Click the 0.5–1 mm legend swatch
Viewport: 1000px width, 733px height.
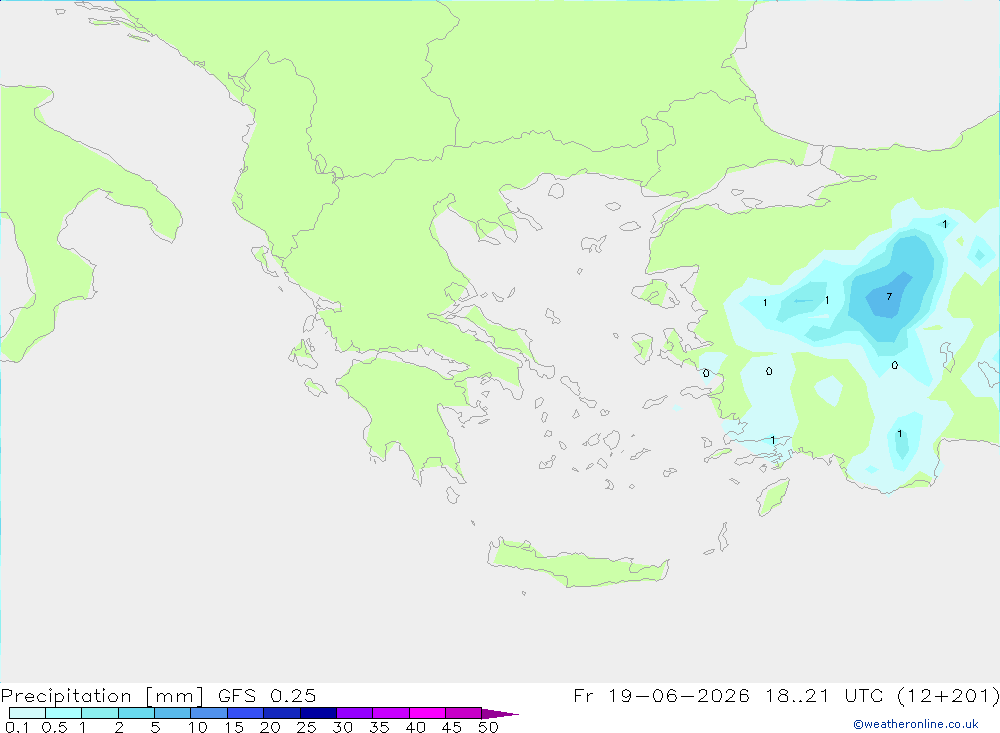click(63, 713)
